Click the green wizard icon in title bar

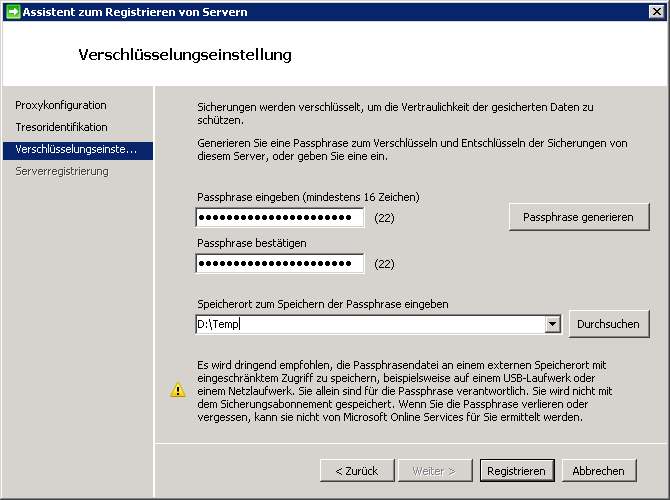coord(13,12)
